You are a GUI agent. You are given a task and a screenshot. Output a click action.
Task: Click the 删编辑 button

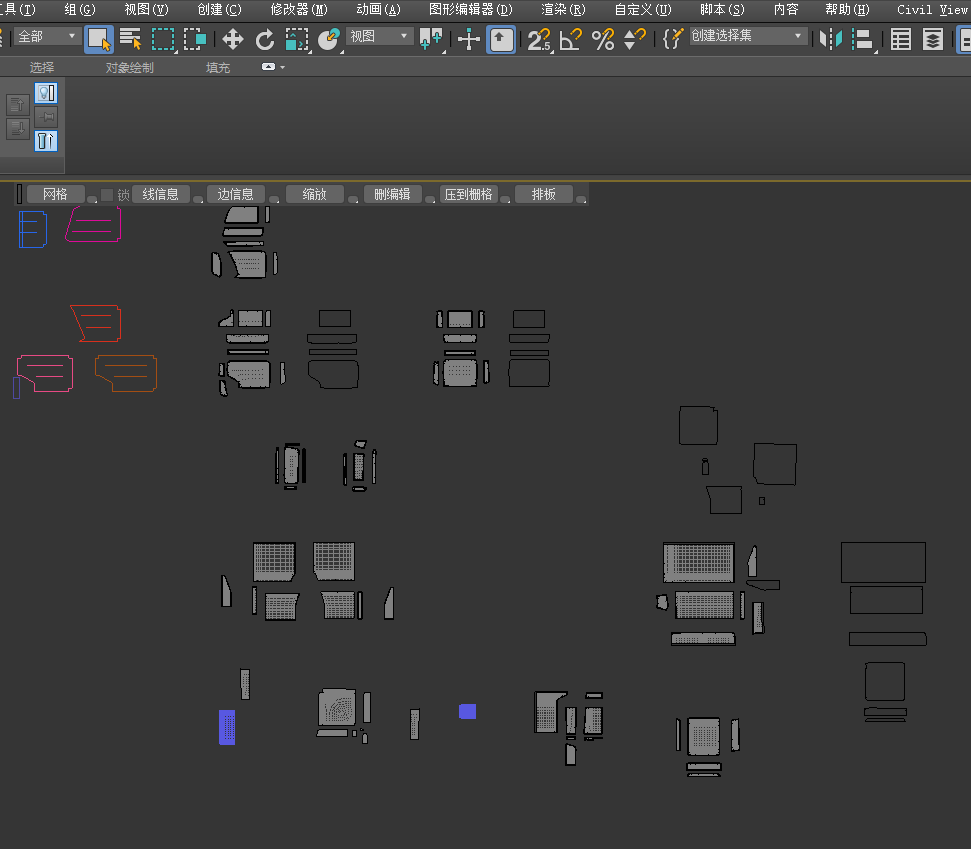392,194
